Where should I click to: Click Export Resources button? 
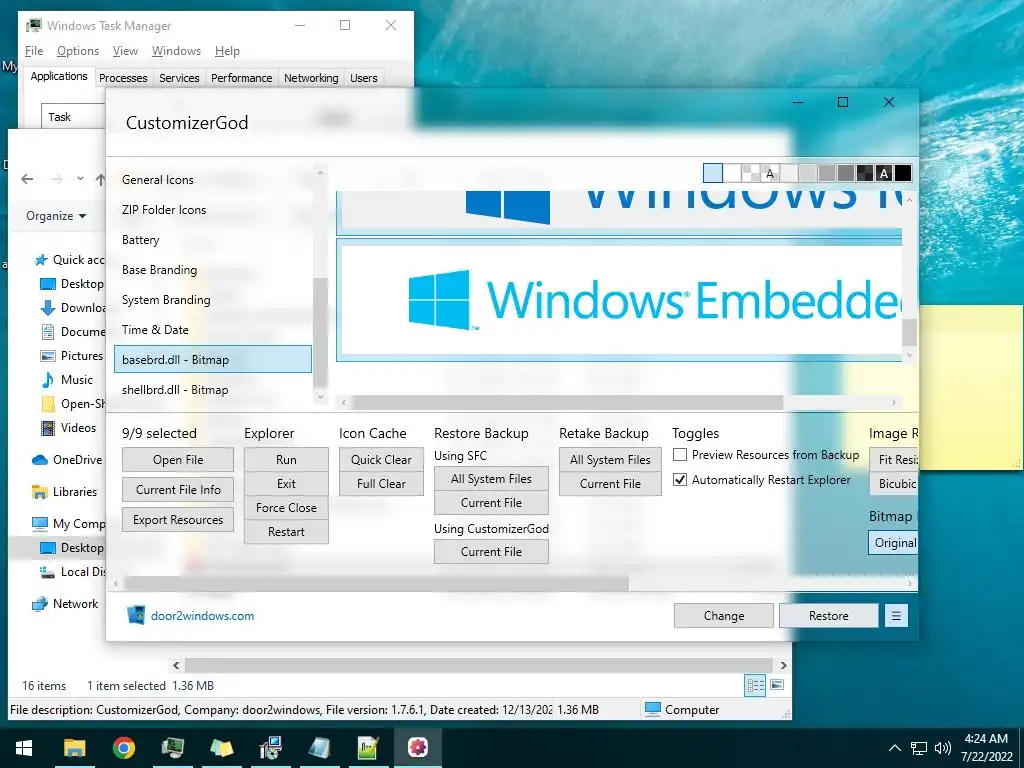coord(178,520)
